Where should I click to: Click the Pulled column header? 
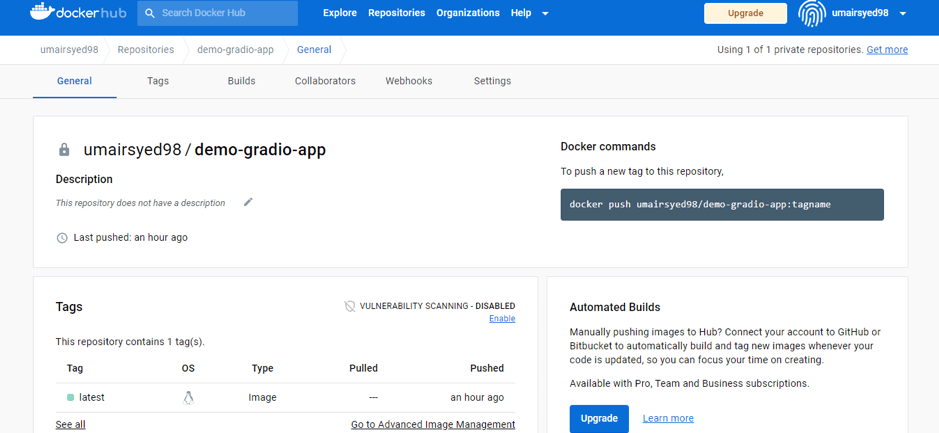pyautogui.click(x=364, y=368)
